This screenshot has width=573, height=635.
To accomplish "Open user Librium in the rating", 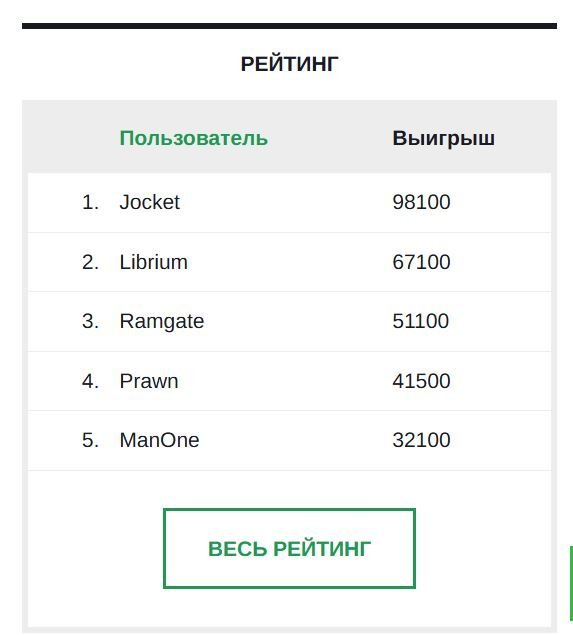I will [153, 262].
